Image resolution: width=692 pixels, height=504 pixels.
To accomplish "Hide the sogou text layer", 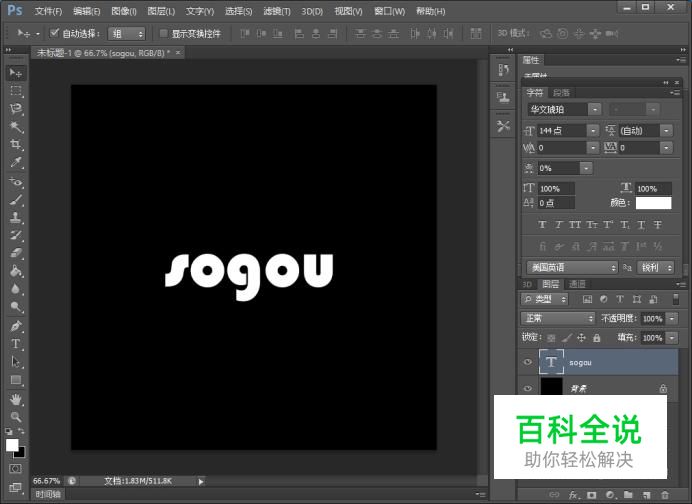I will coord(527,362).
